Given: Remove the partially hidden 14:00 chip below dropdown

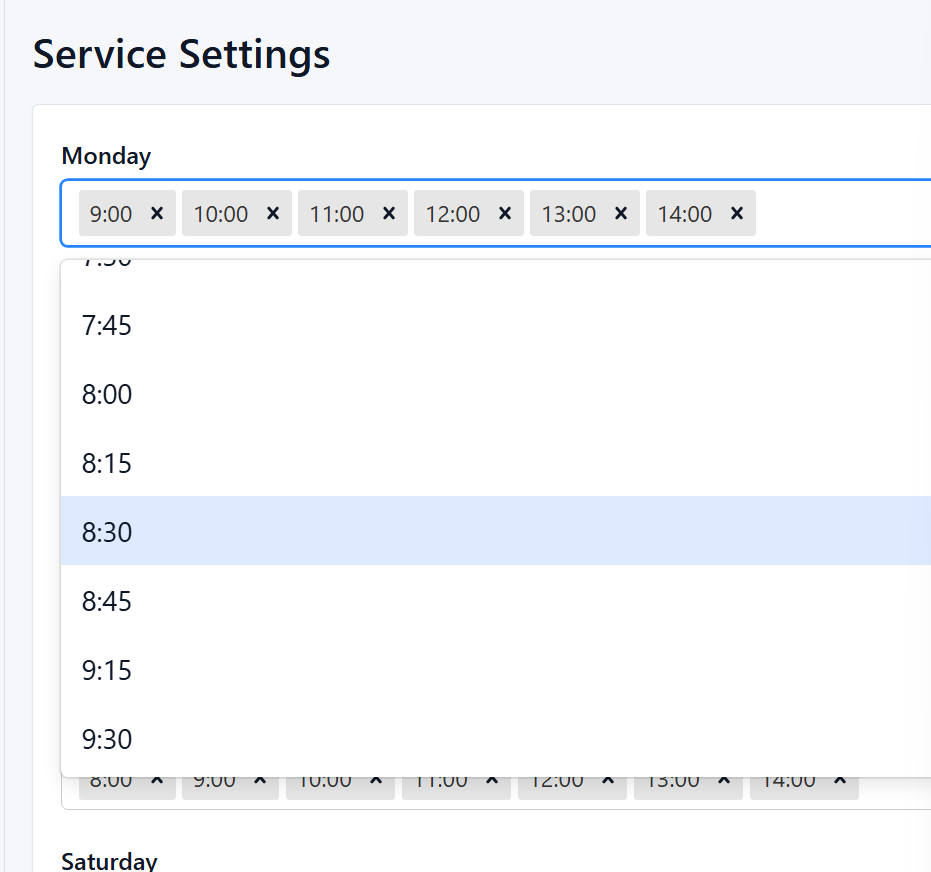Looking at the screenshot, I should pos(839,783).
